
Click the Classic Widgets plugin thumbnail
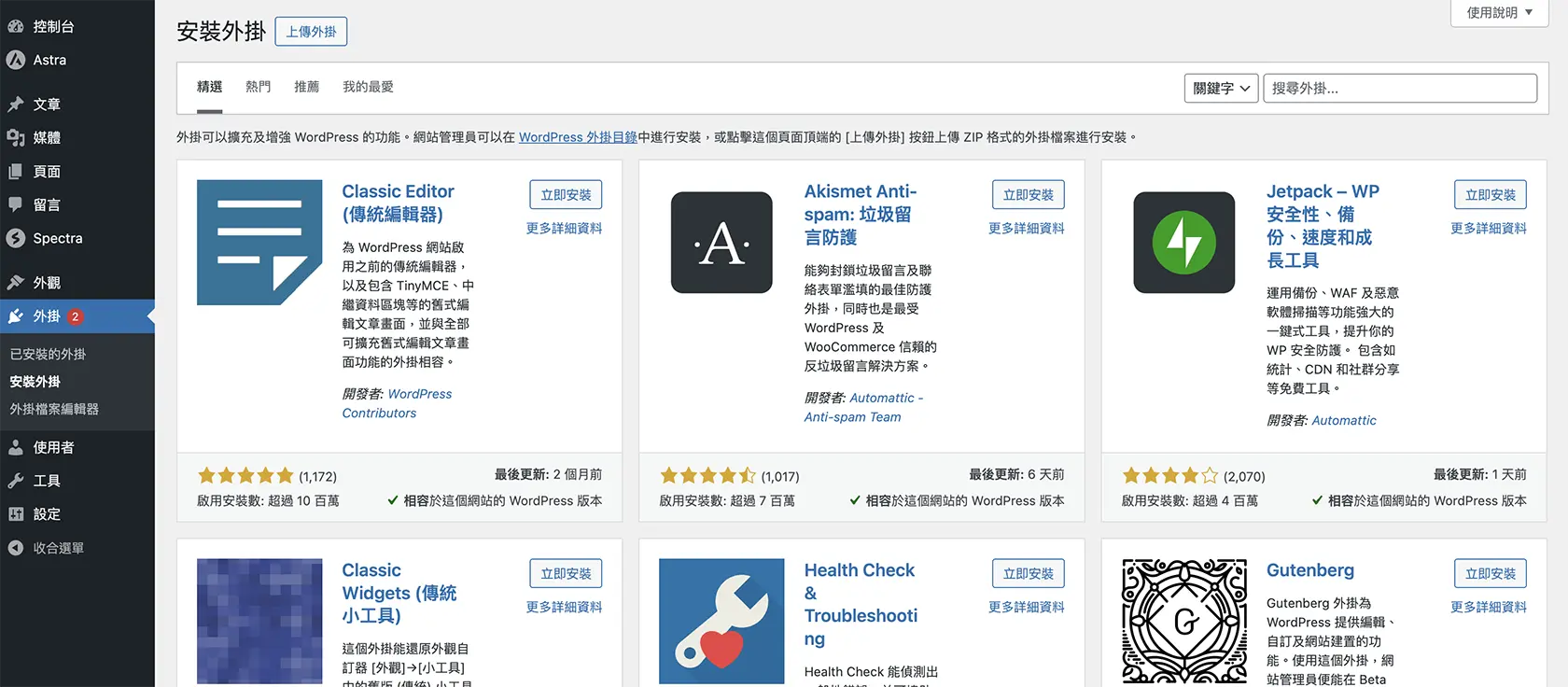[x=259, y=622]
